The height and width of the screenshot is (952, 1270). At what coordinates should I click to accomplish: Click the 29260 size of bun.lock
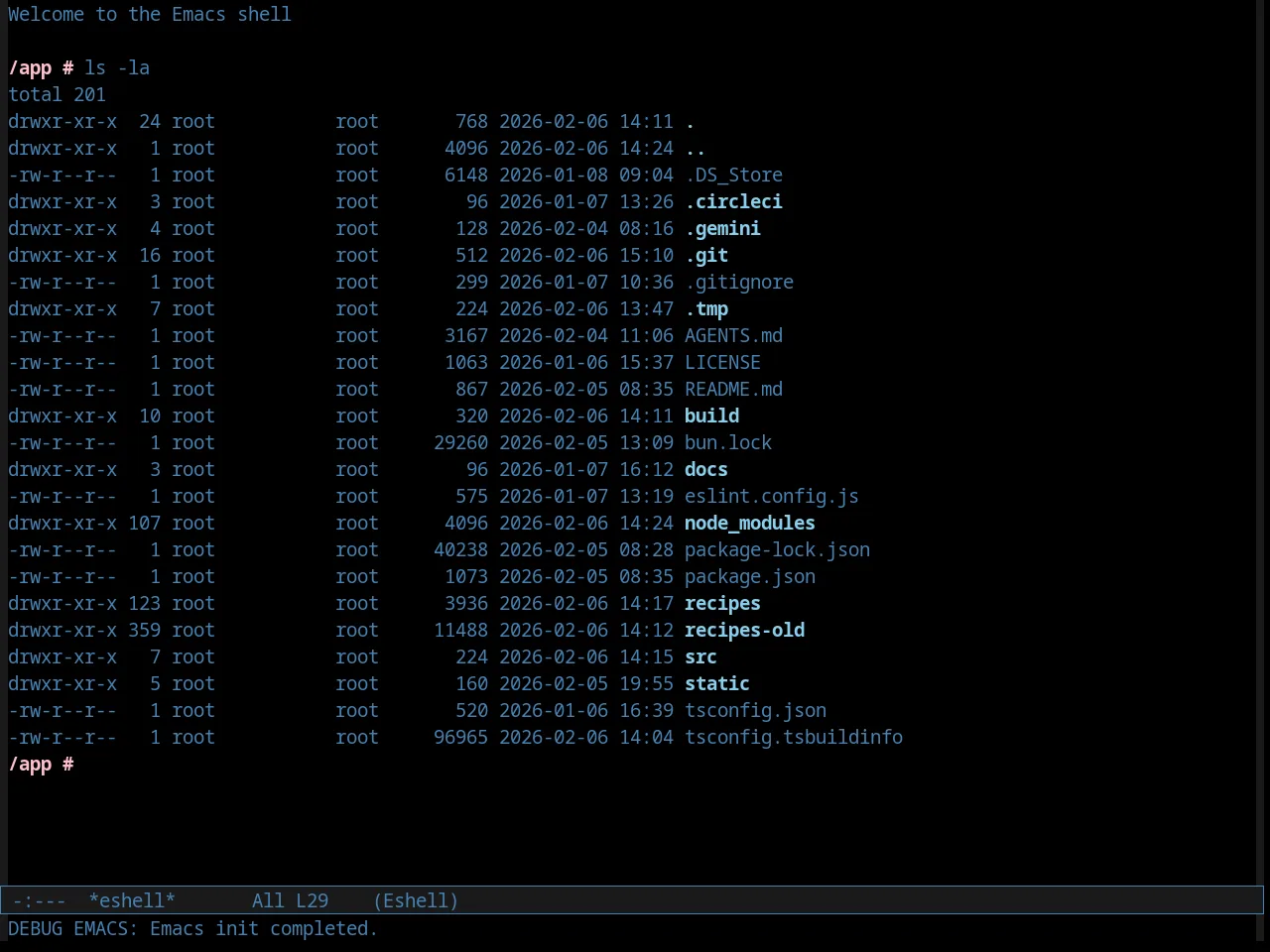(460, 442)
